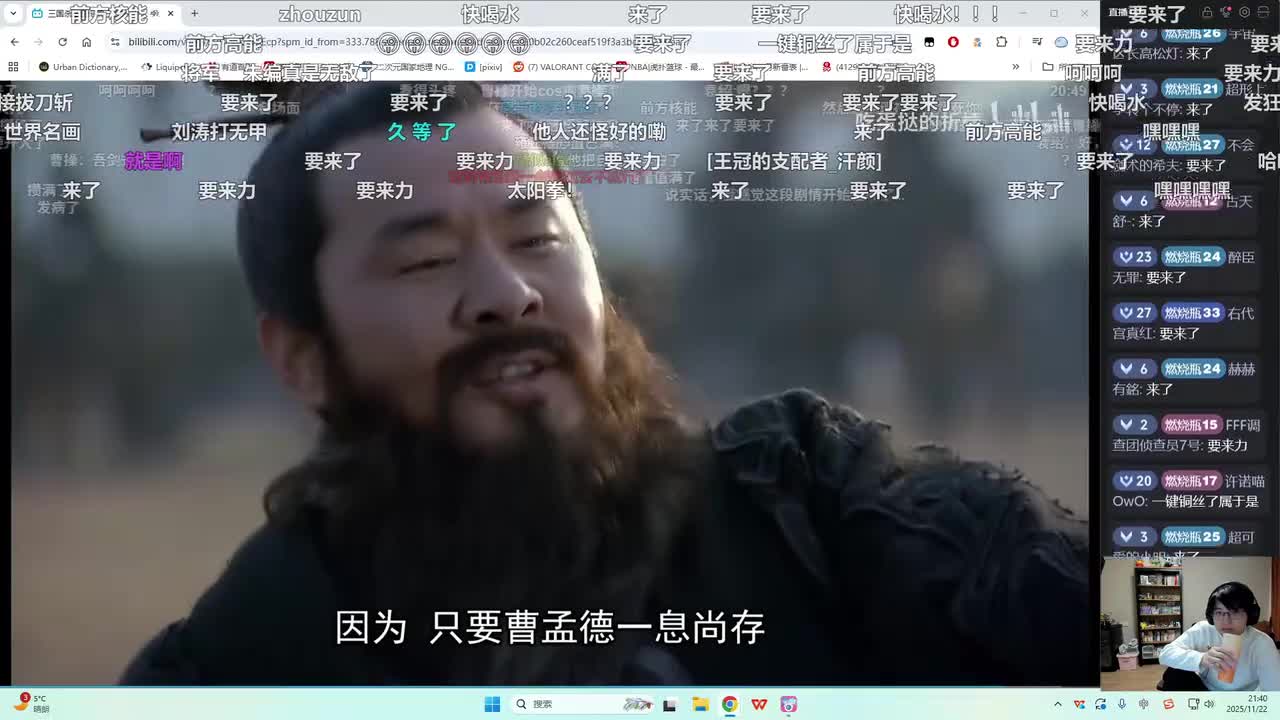The width and height of the screenshot is (1280, 720).
Task: Open a new browser tab
Action: click(x=194, y=13)
